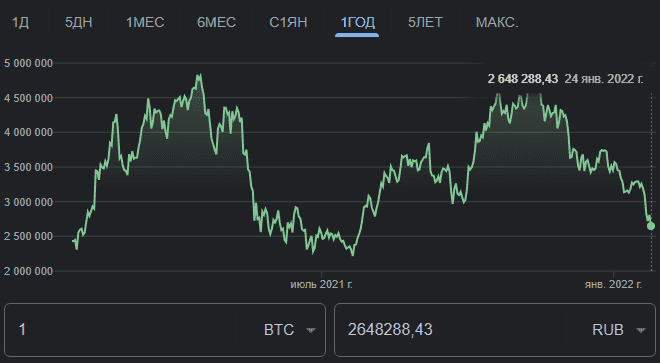Switch to the 1Д time range tab
660x363 pixels.
20,22
